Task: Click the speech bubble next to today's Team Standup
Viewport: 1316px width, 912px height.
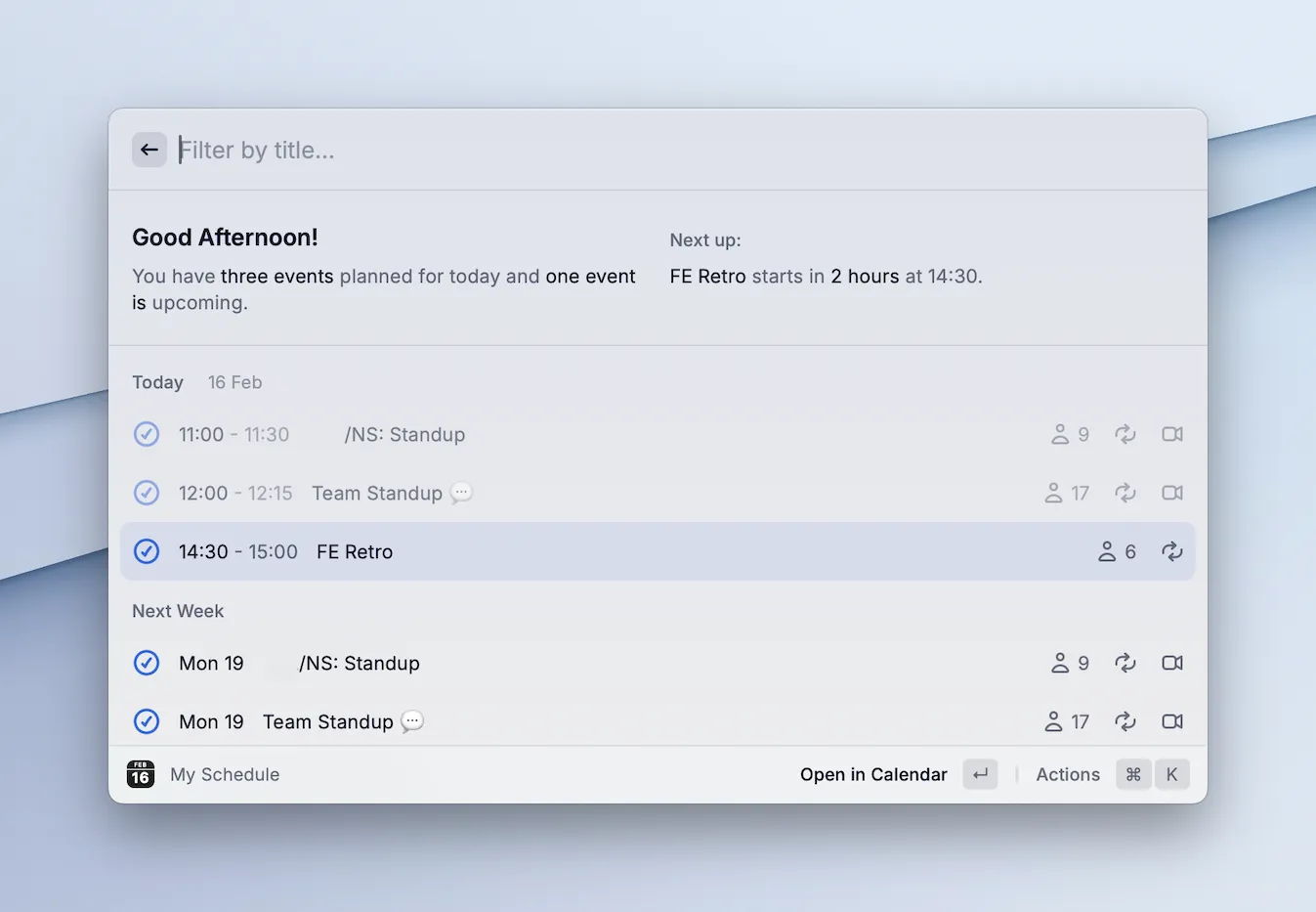Action: click(x=461, y=493)
